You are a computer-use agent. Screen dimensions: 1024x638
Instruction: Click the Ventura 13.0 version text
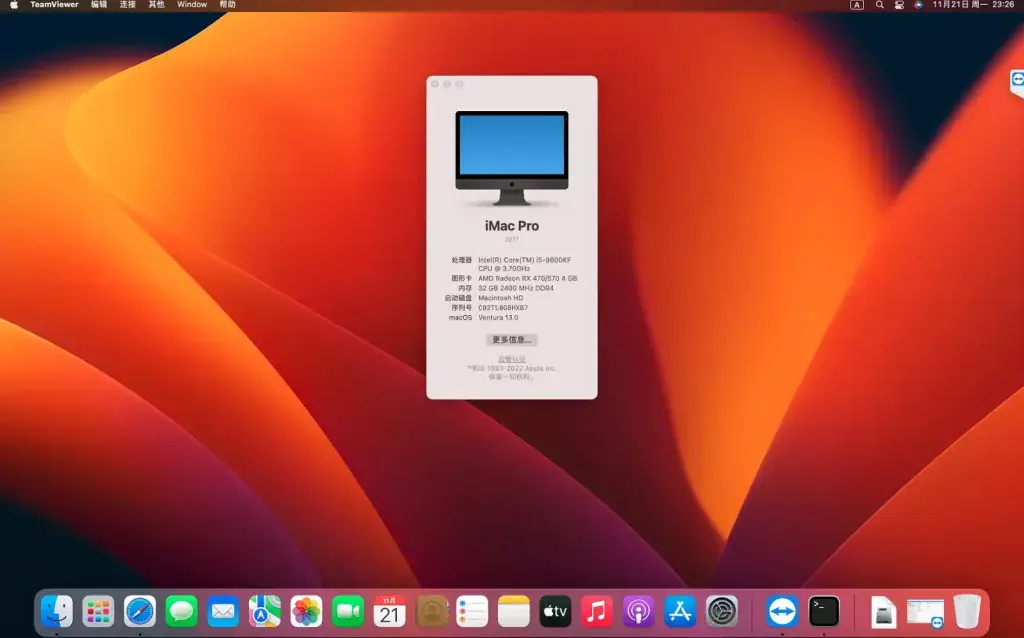coord(498,317)
